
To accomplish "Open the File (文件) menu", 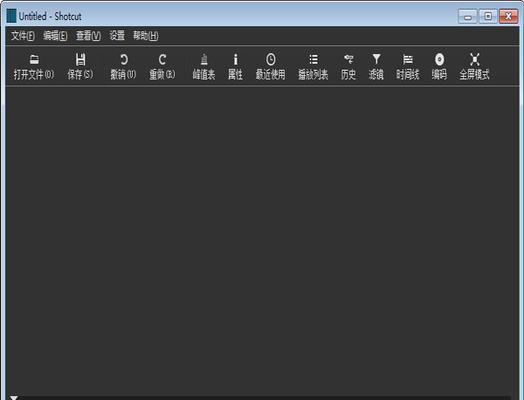I will coord(22,35).
